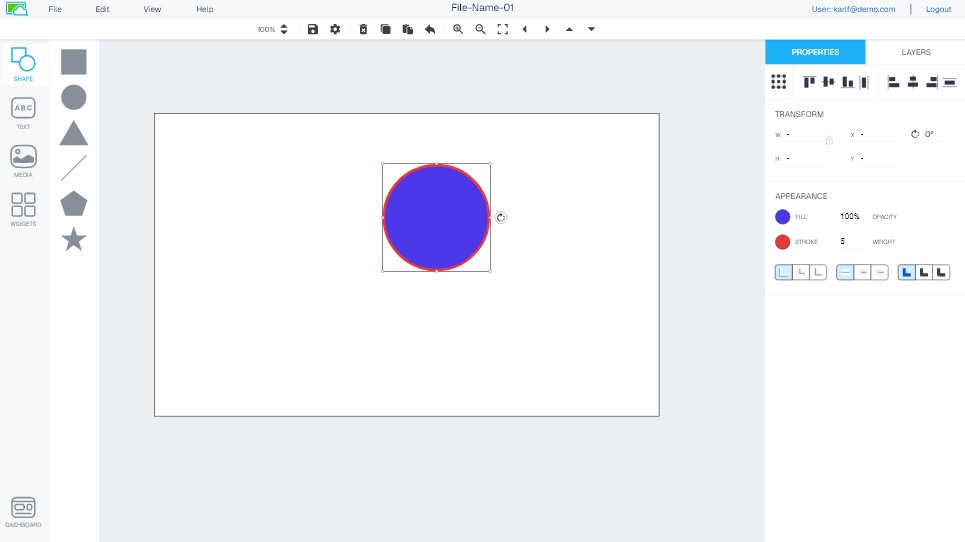
Task: Click the stroke weight input field
Action: (x=851, y=242)
